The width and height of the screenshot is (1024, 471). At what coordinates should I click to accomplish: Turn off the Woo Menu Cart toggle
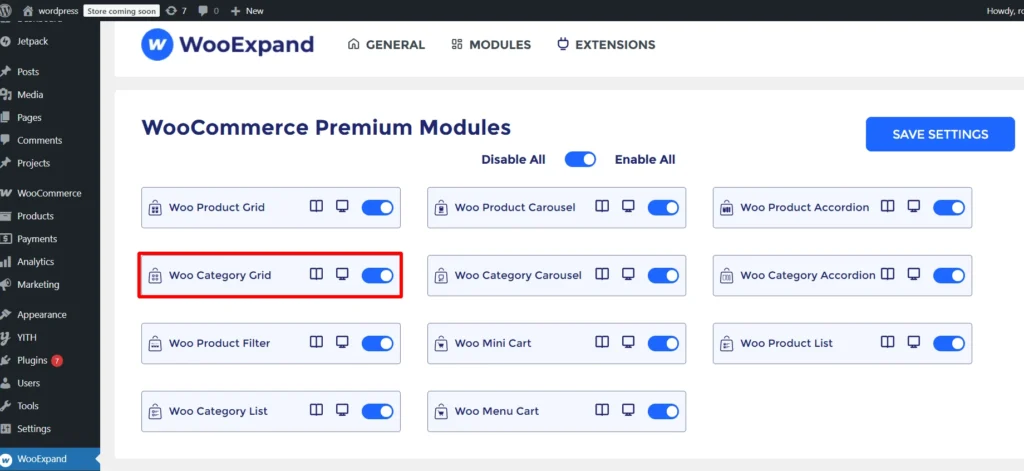[663, 411]
